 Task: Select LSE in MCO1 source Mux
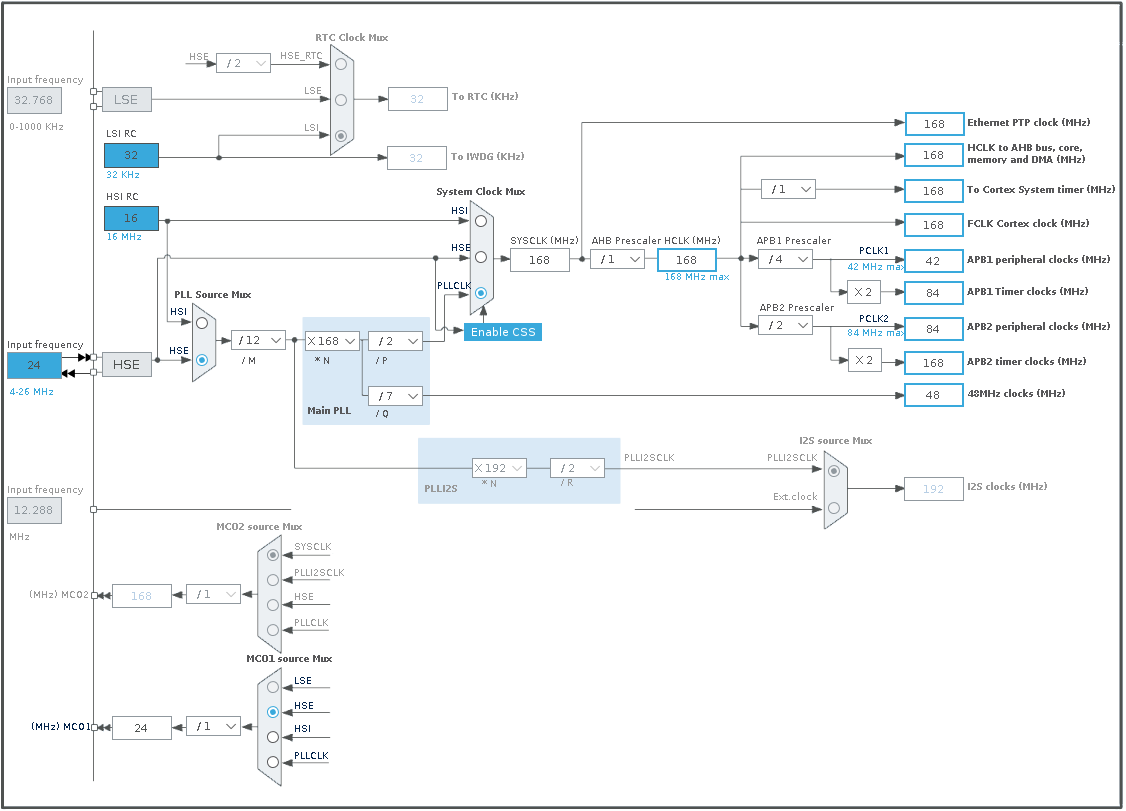coord(273,687)
